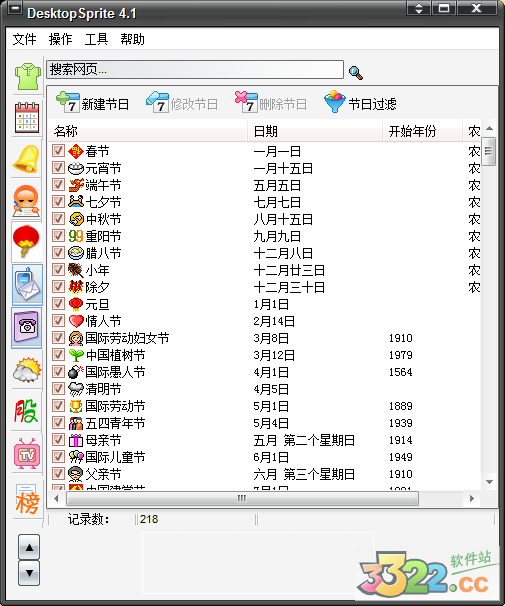Screen dimensions: 505x606
Task: Click the vertical scrollbar down arrow
Action: coord(490,482)
